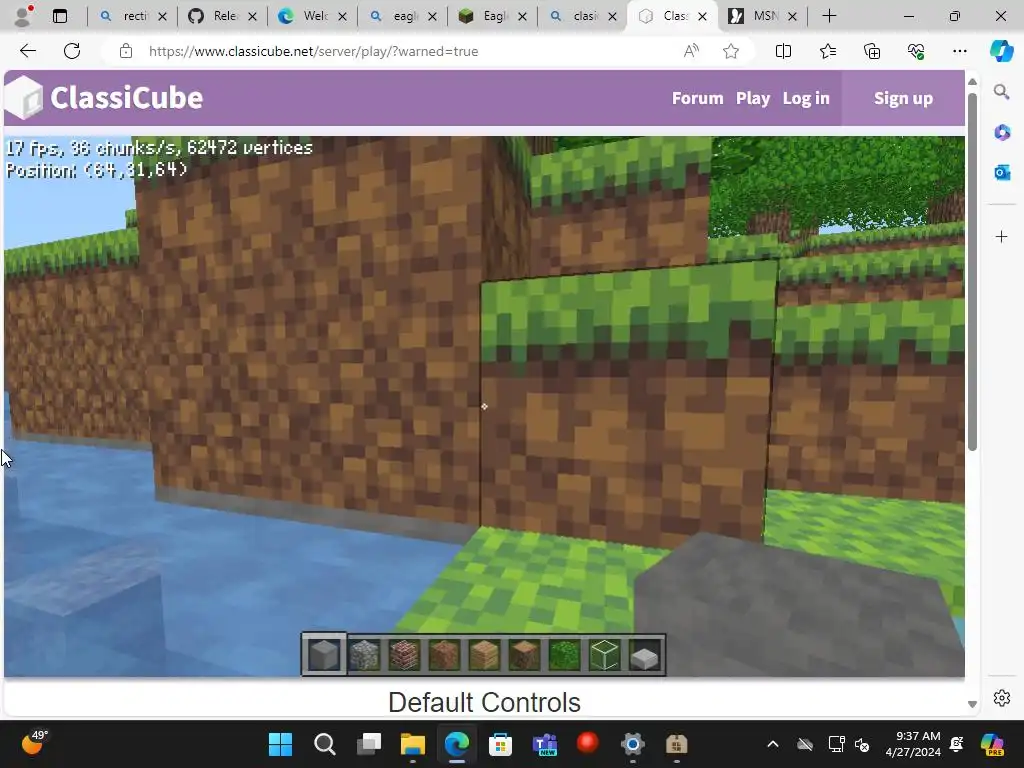Open the Play page
This screenshot has height=768, width=1024.
753,98
